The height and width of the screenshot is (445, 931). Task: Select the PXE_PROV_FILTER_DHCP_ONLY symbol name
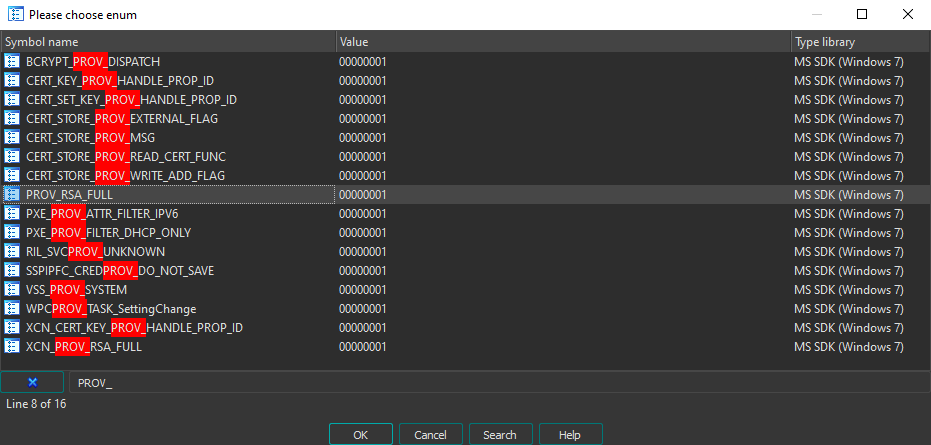[x=109, y=232]
